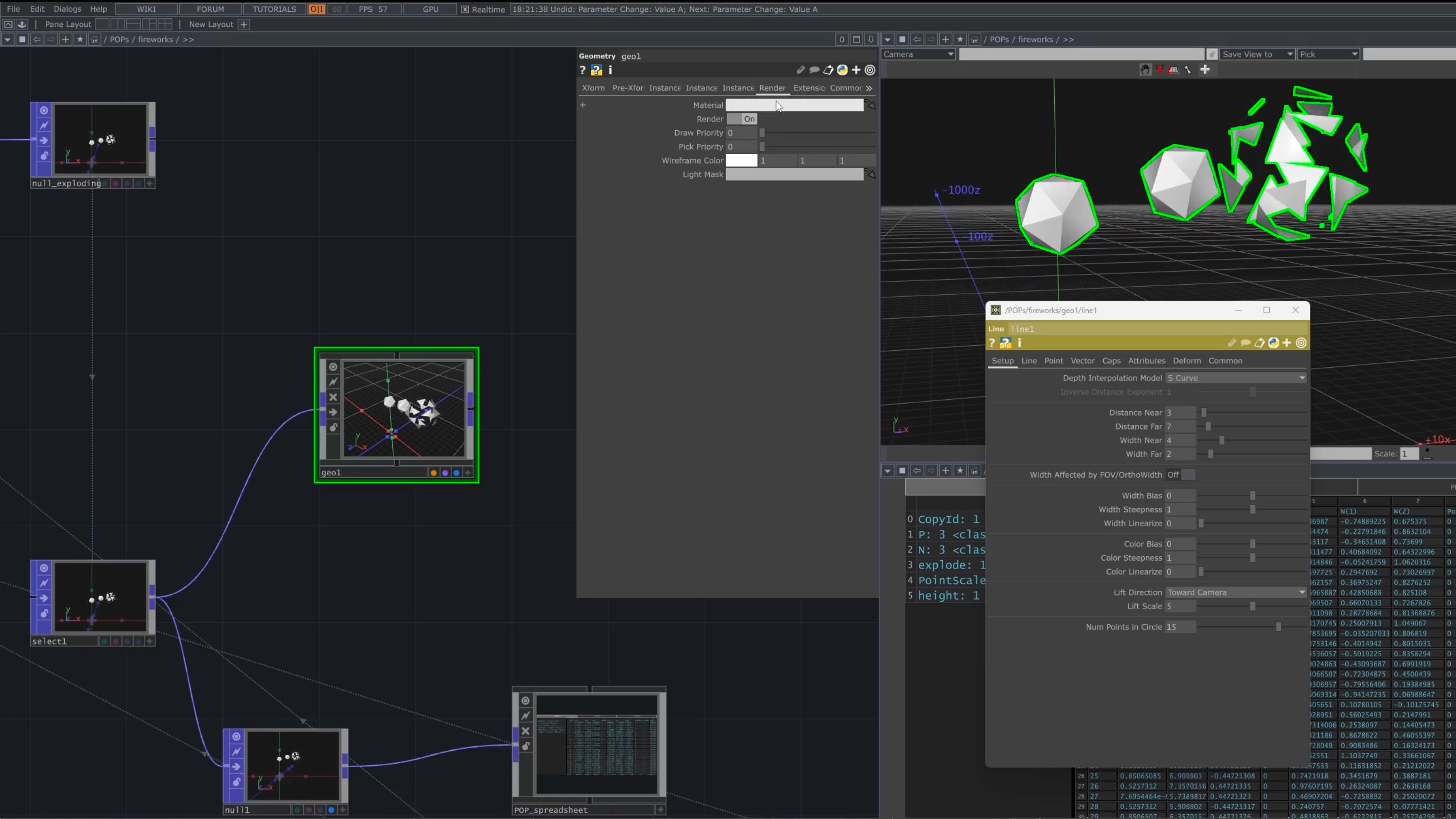Click the WIKI button
Screen dimensions: 1456x819
click(146, 9)
